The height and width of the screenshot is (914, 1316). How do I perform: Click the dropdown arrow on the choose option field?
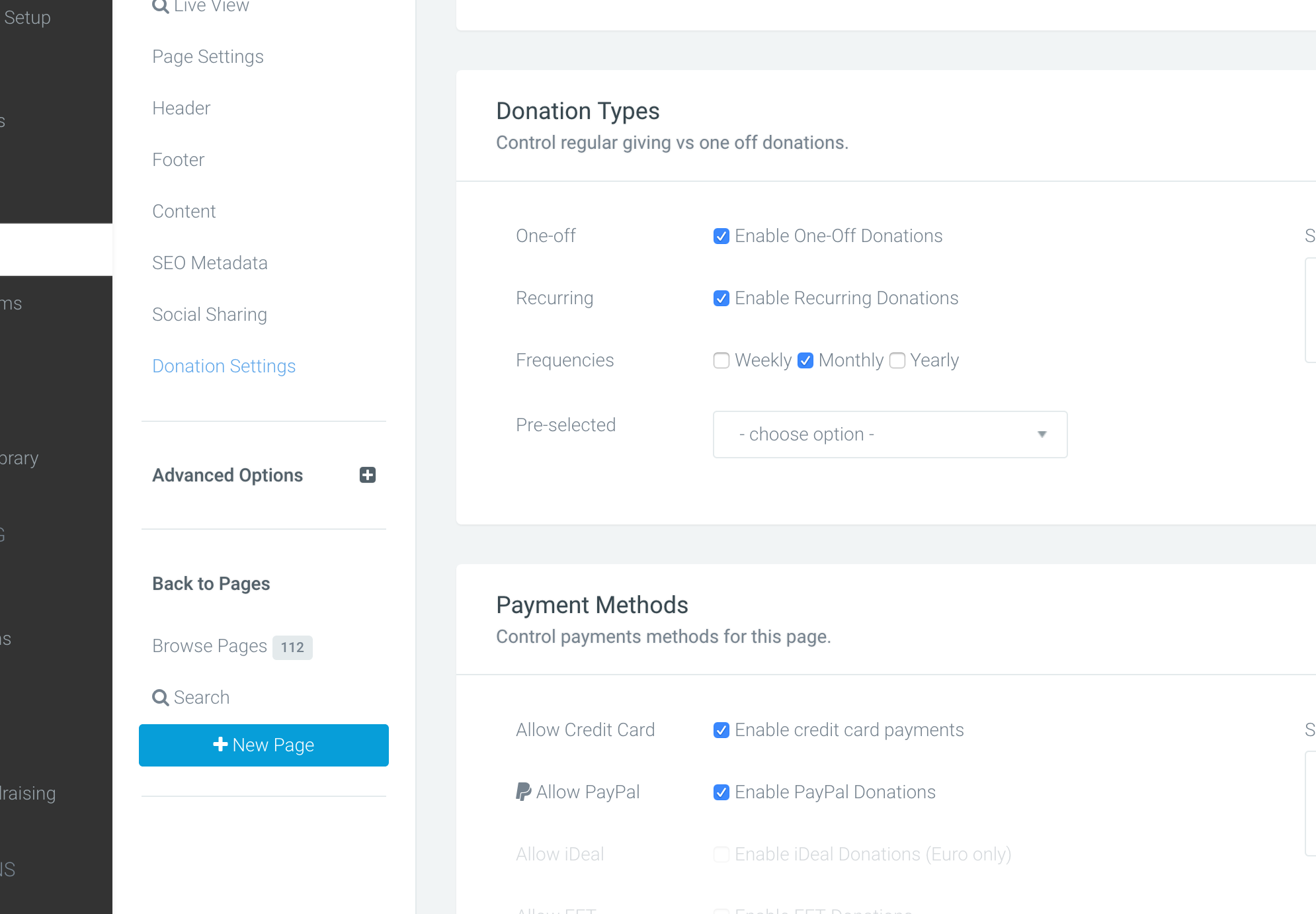(1042, 435)
